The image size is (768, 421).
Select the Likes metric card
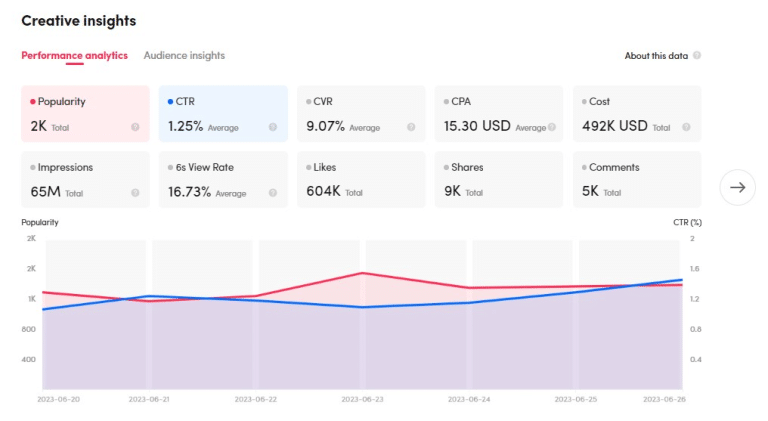point(361,179)
